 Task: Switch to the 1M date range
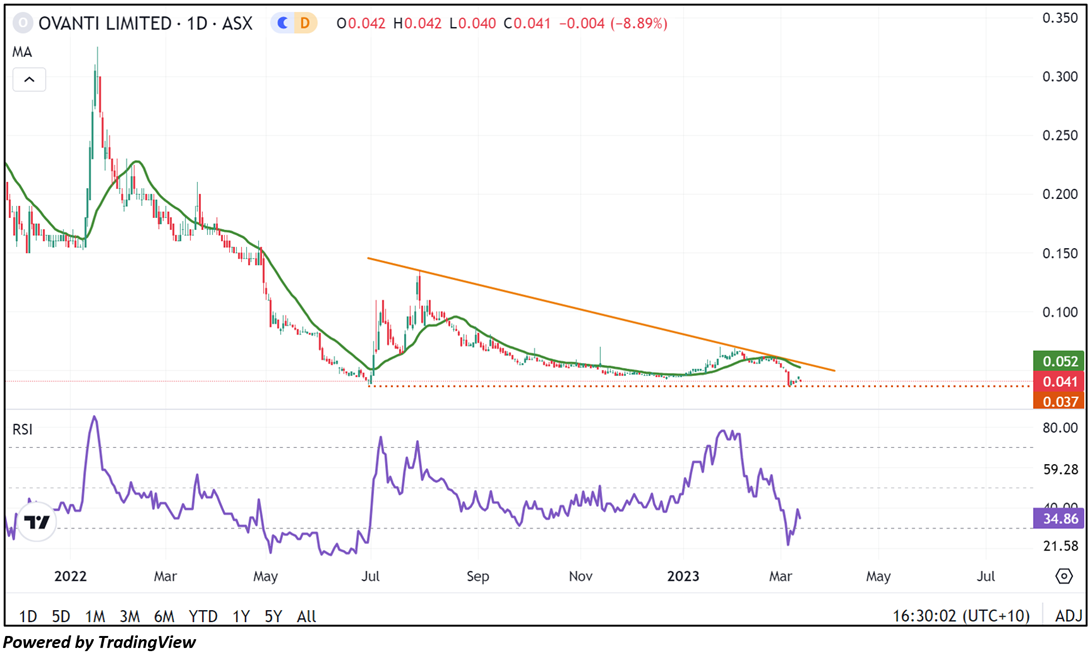point(95,616)
